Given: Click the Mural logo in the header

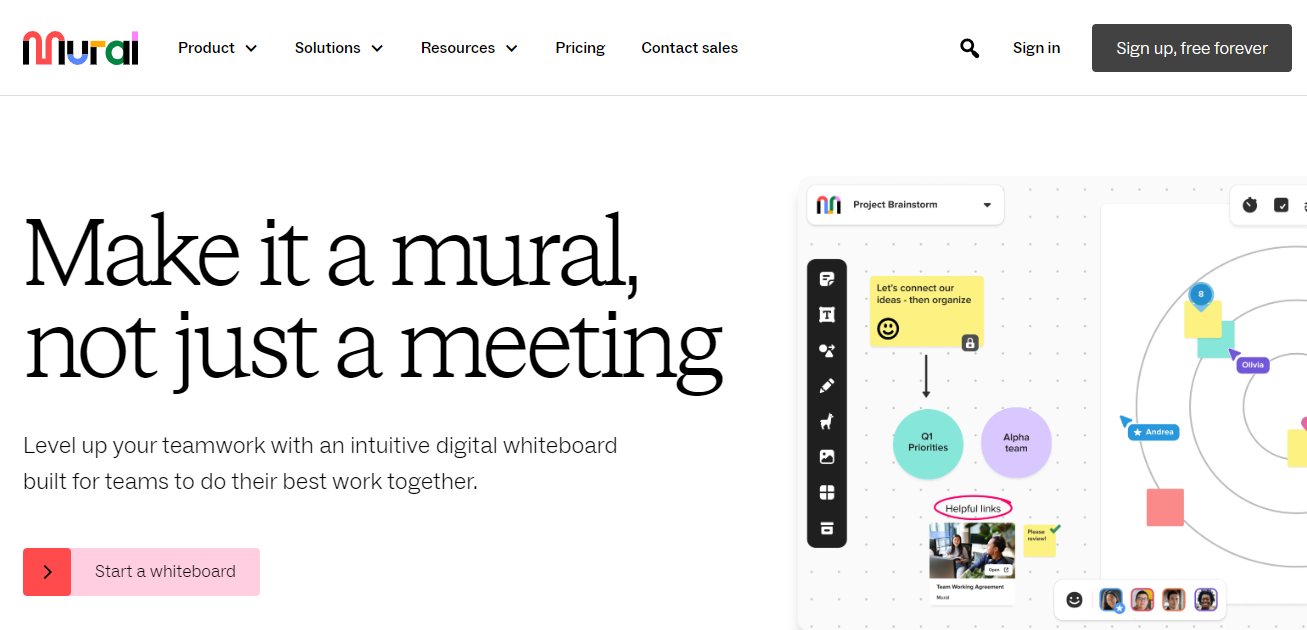Looking at the screenshot, I should pos(80,48).
